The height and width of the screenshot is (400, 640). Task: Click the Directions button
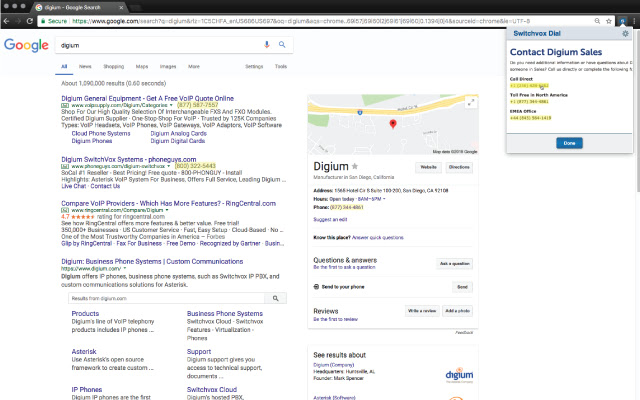459,167
